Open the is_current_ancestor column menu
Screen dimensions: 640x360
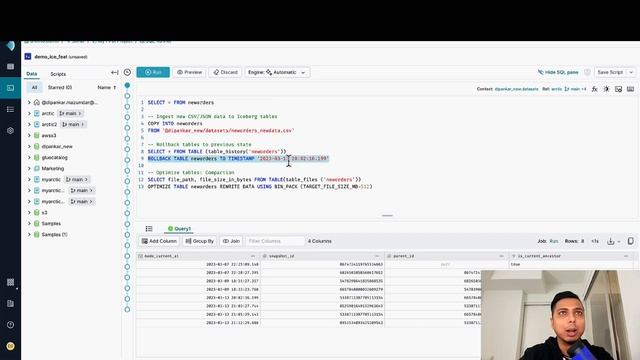(626, 256)
